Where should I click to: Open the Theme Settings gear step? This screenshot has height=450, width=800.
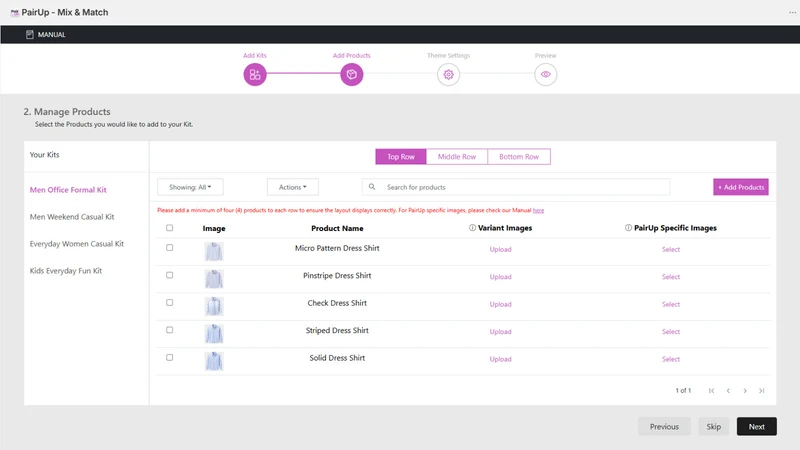coord(448,74)
